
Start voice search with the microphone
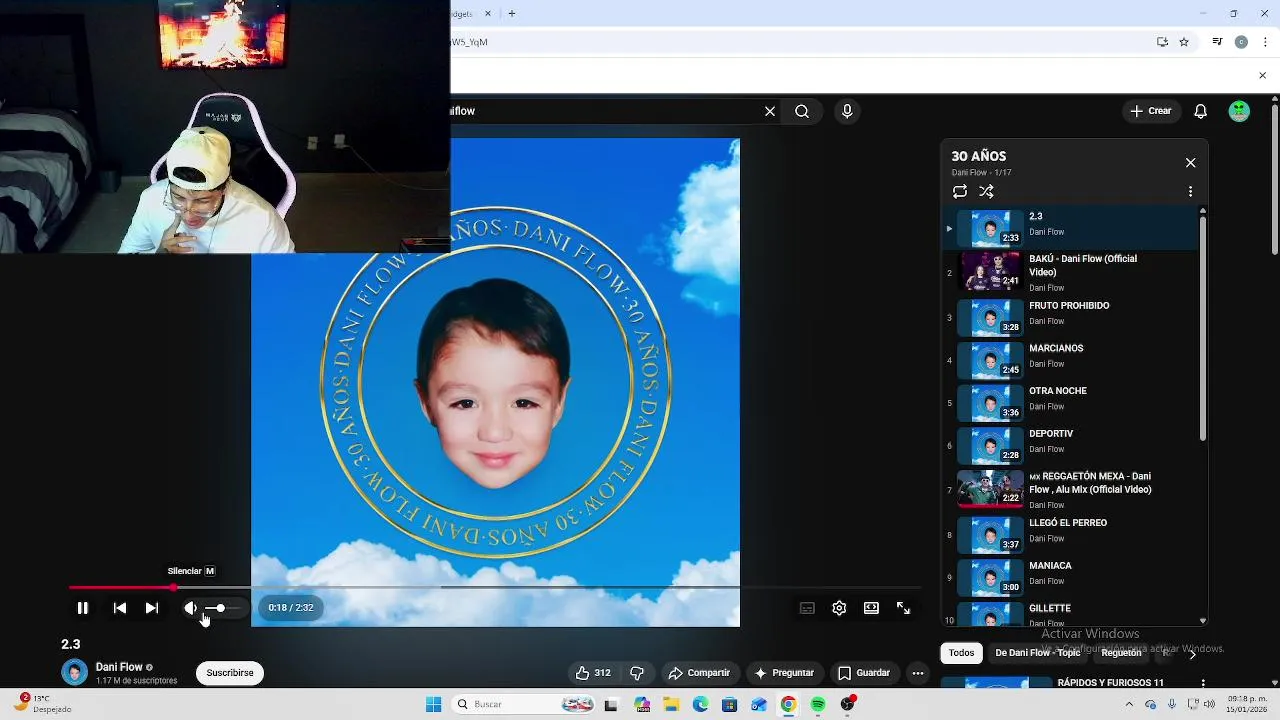point(847,111)
